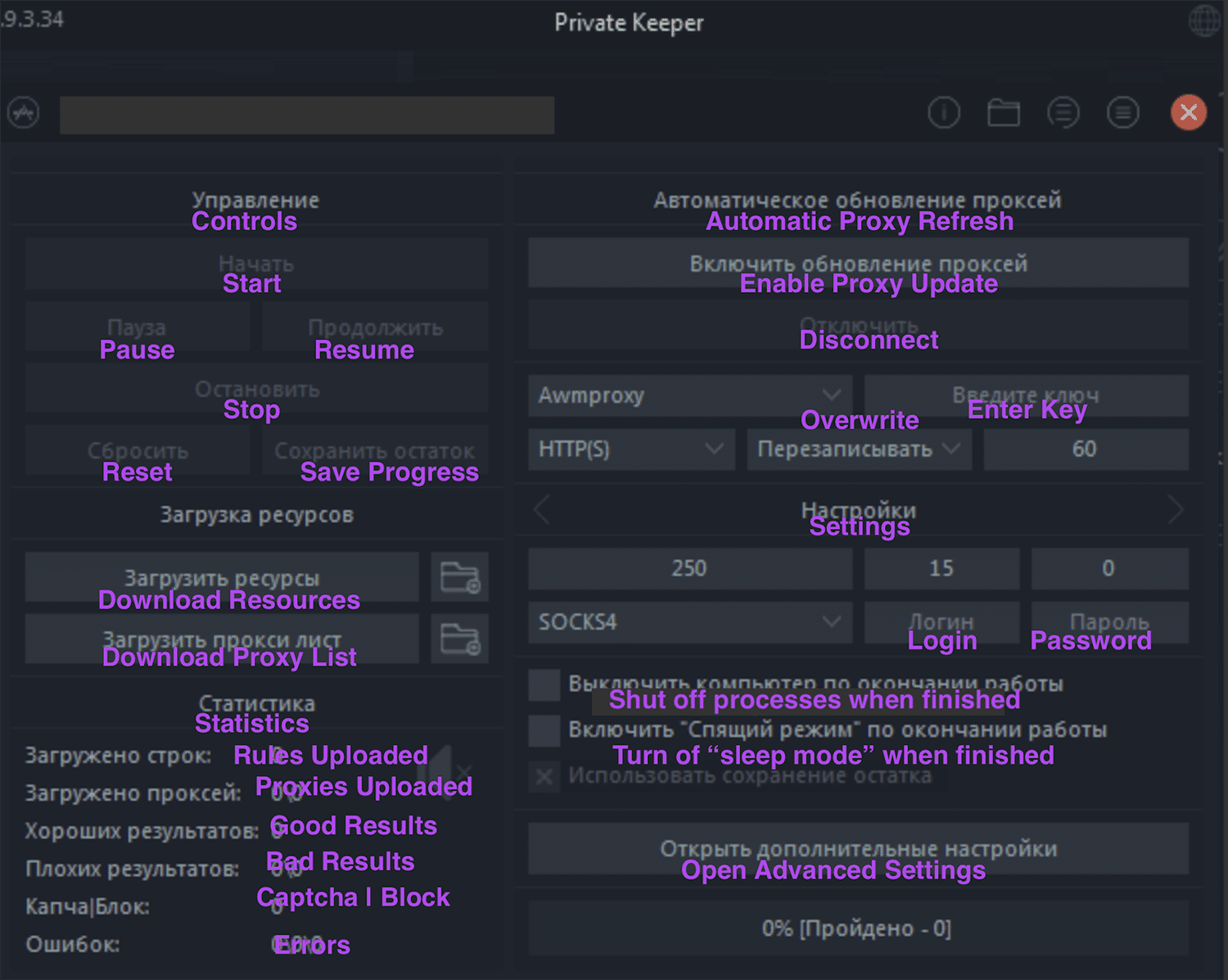Click the 'Введите ключ' key input field
Image resolution: width=1228 pixels, height=980 pixels.
coord(1026,395)
